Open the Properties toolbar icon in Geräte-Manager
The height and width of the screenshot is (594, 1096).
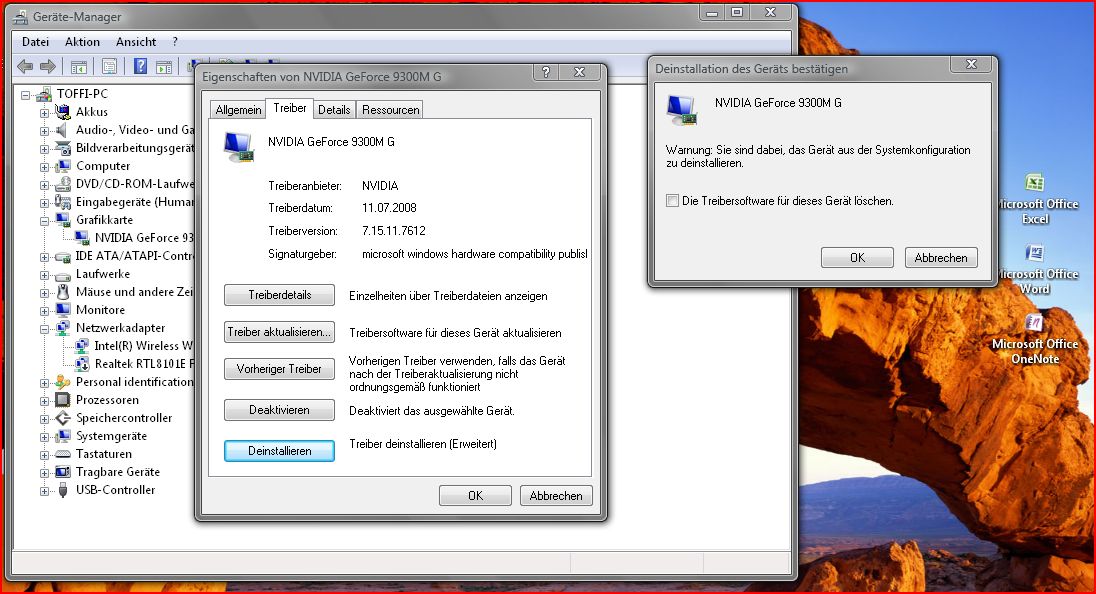(109, 67)
